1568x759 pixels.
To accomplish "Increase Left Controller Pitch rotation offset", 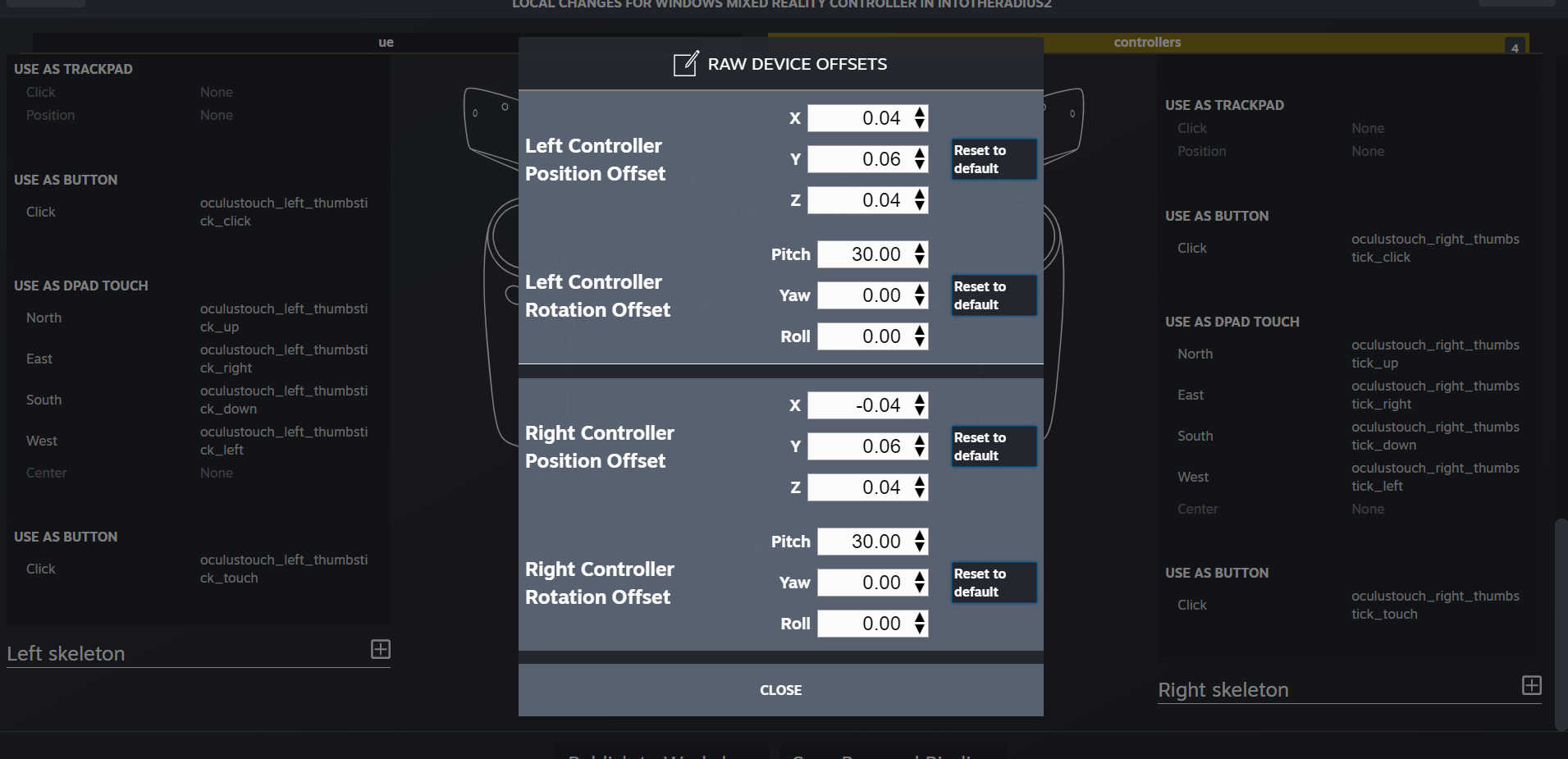I will tap(920, 249).
